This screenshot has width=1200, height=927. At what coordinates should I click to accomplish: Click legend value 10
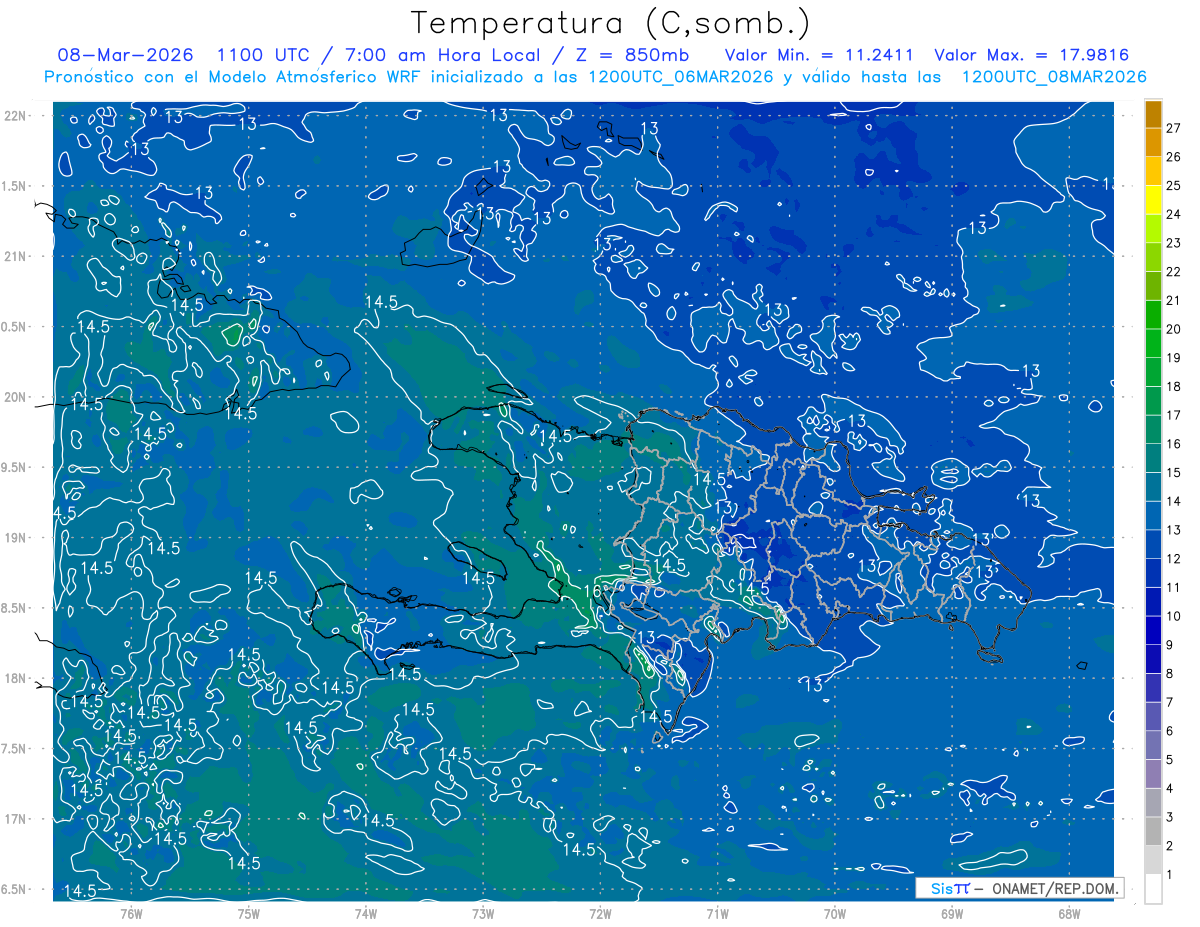[1173, 616]
